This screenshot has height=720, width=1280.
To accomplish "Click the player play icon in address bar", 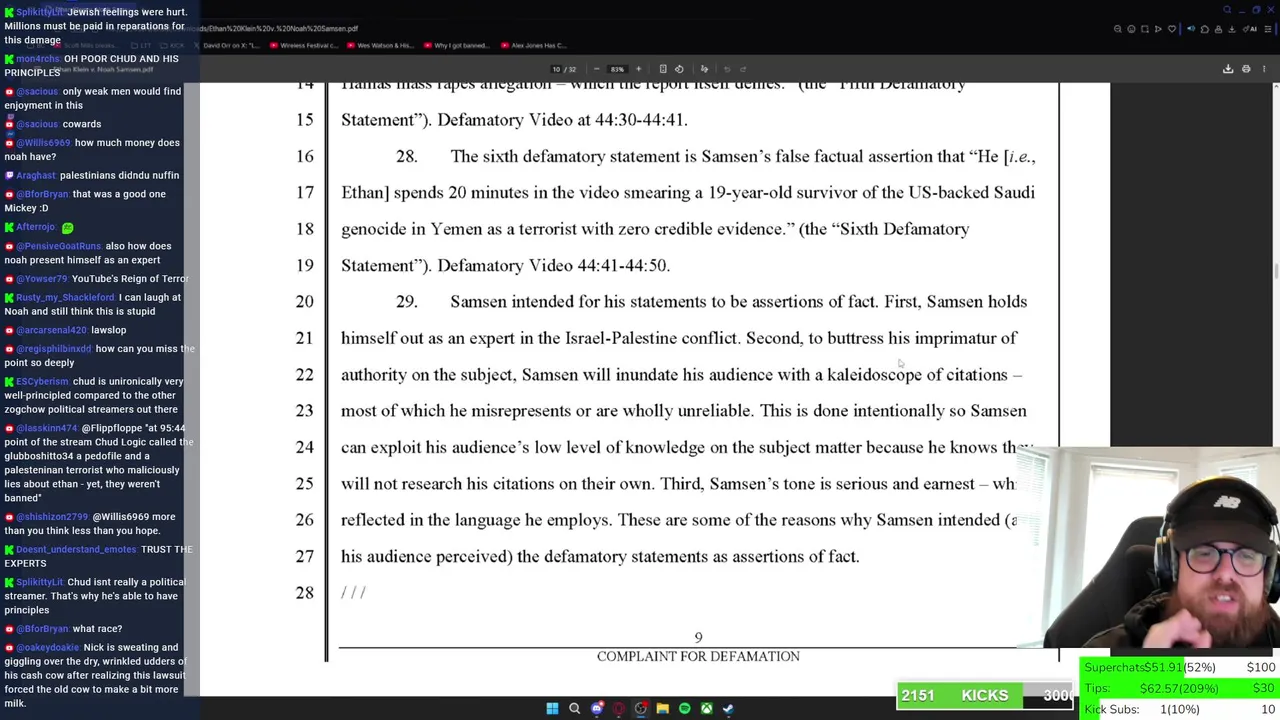I will coord(1158,29).
